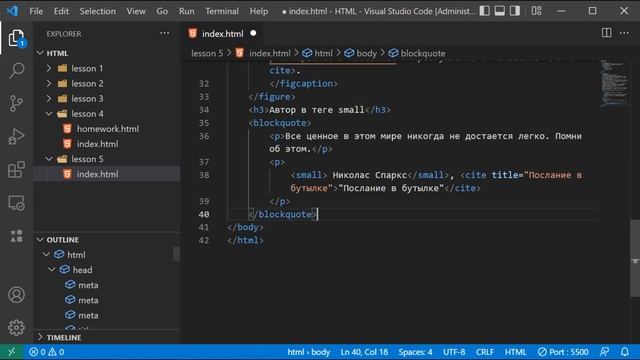
Task: Open homework.html in lesson 4
Action: point(108,129)
